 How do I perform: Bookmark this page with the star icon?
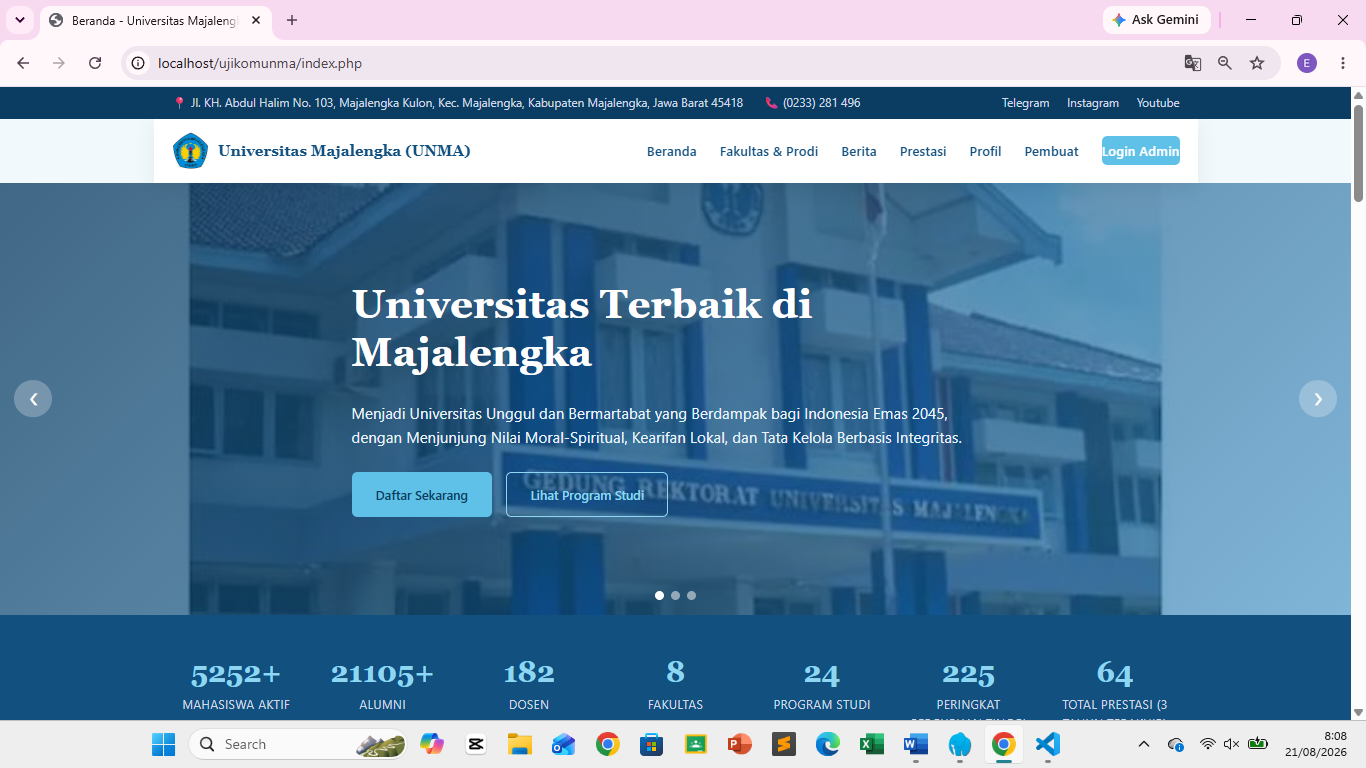(x=1257, y=63)
